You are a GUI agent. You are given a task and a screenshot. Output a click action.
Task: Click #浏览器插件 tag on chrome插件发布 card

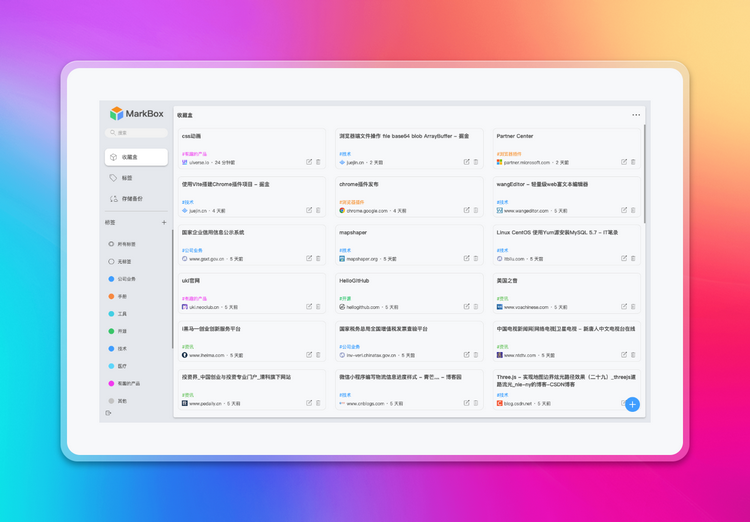pos(352,202)
